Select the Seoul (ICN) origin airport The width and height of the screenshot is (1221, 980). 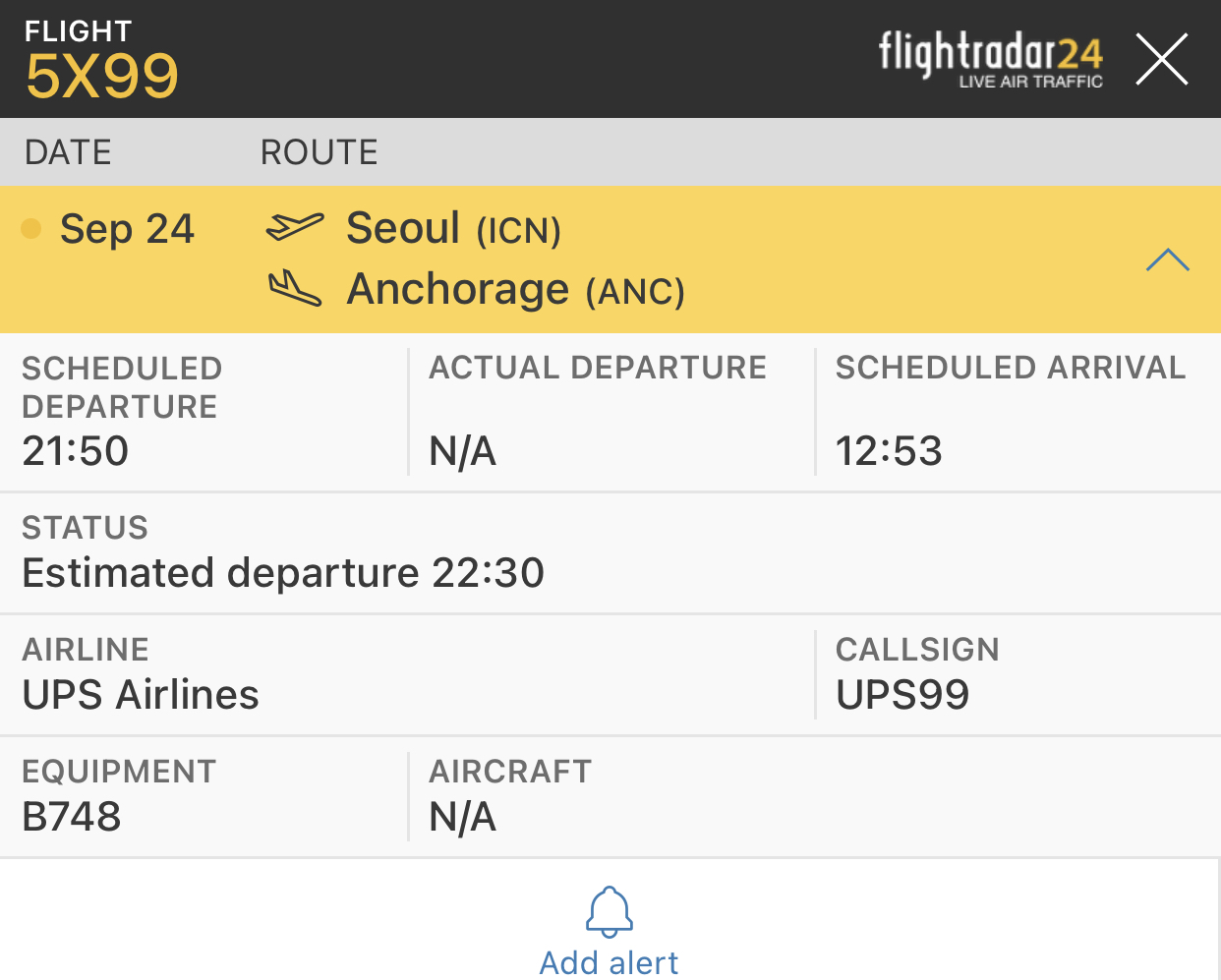click(453, 228)
